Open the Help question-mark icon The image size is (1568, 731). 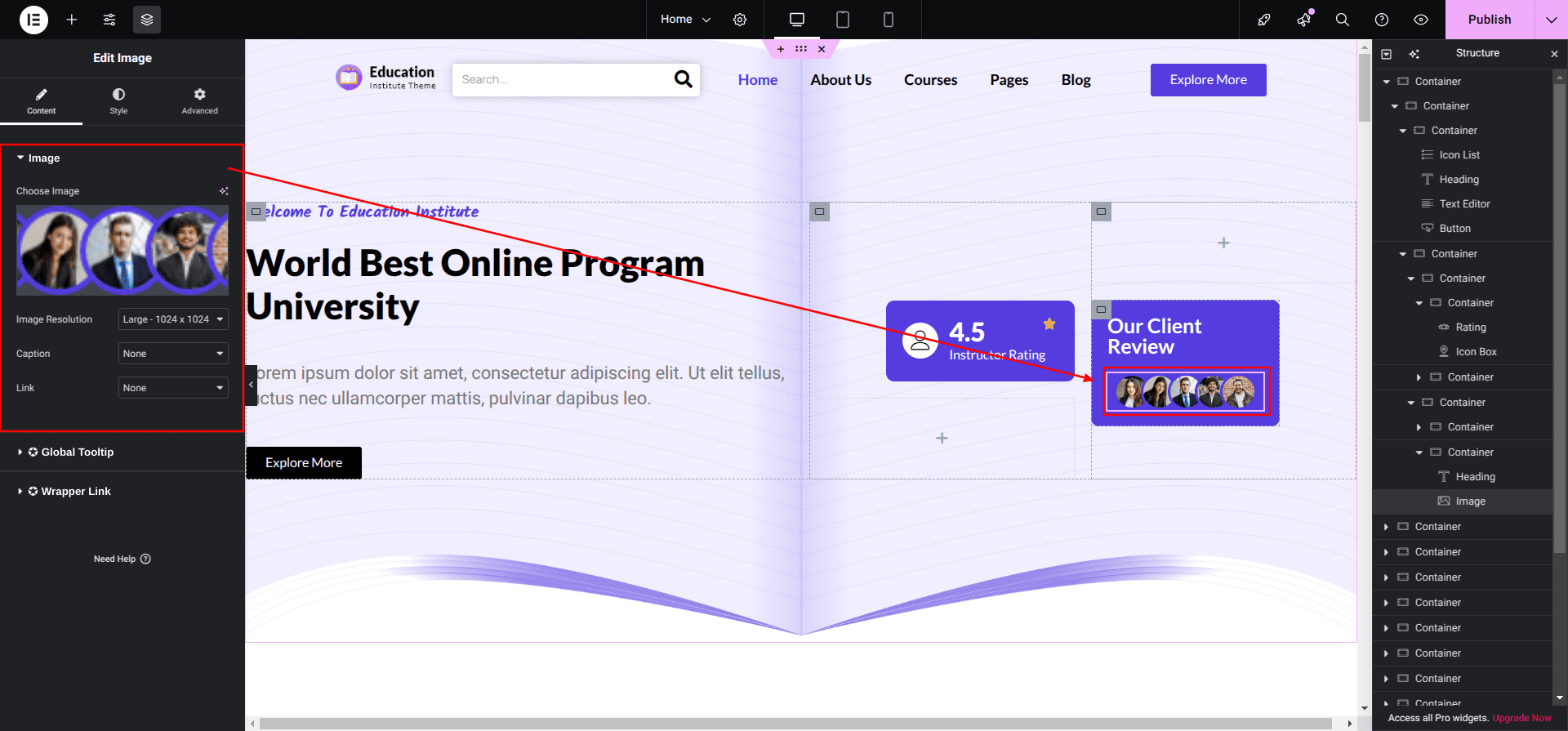(1382, 20)
